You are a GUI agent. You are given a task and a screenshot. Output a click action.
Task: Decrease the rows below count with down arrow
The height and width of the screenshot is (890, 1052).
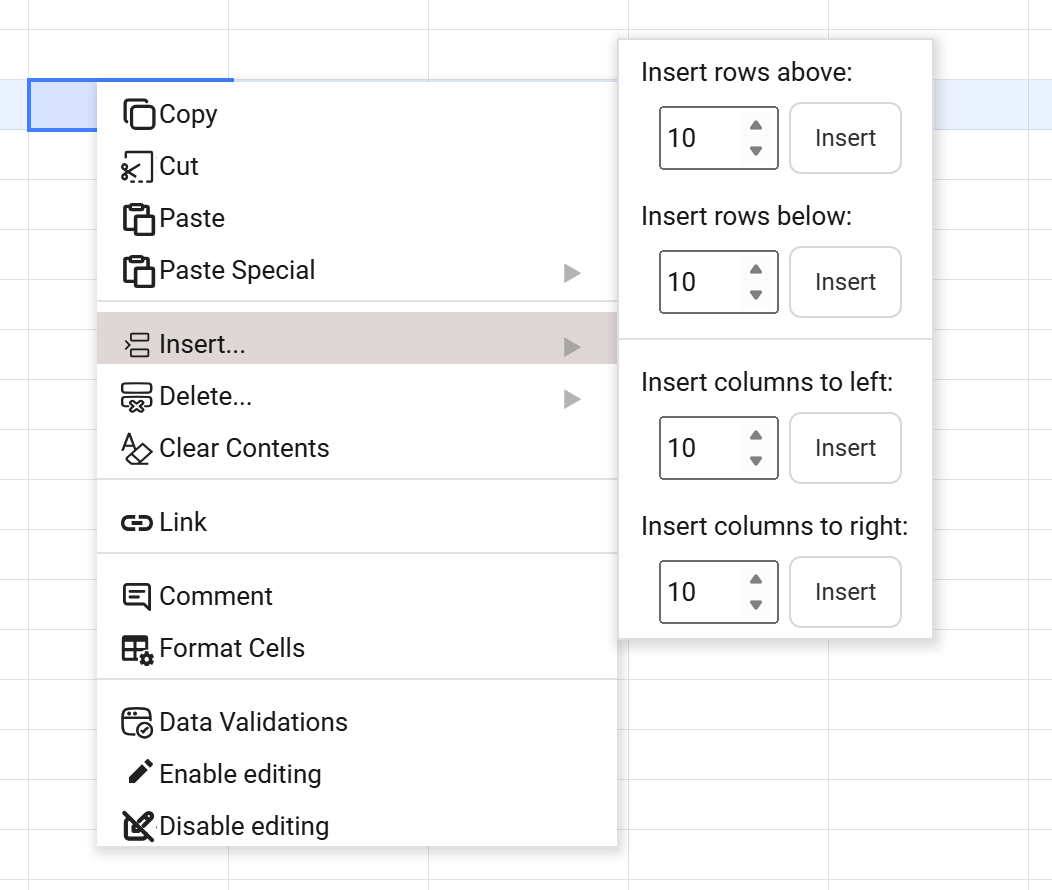(x=756, y=295)
